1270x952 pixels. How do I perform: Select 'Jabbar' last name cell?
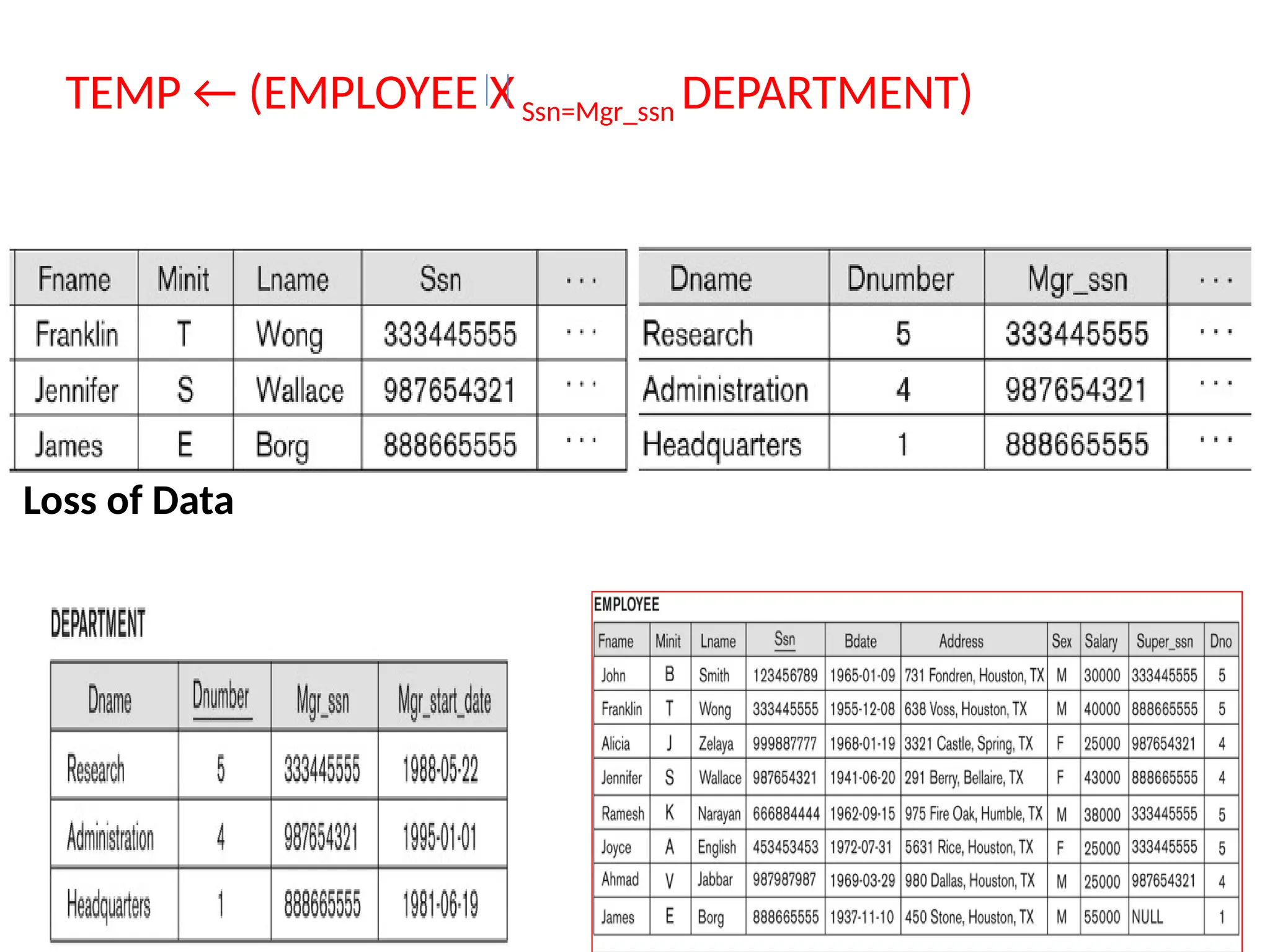(x=715, y=879)
